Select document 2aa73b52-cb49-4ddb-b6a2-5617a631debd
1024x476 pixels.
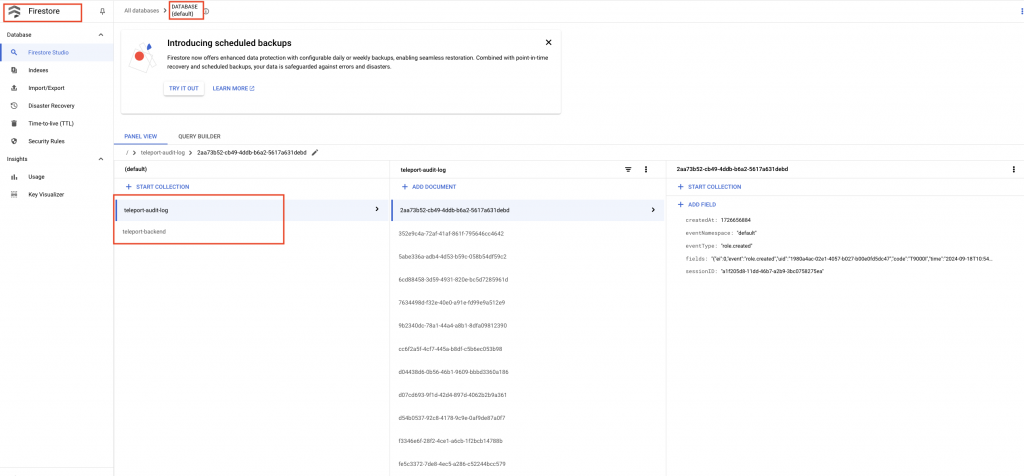[x=528, y=210]
